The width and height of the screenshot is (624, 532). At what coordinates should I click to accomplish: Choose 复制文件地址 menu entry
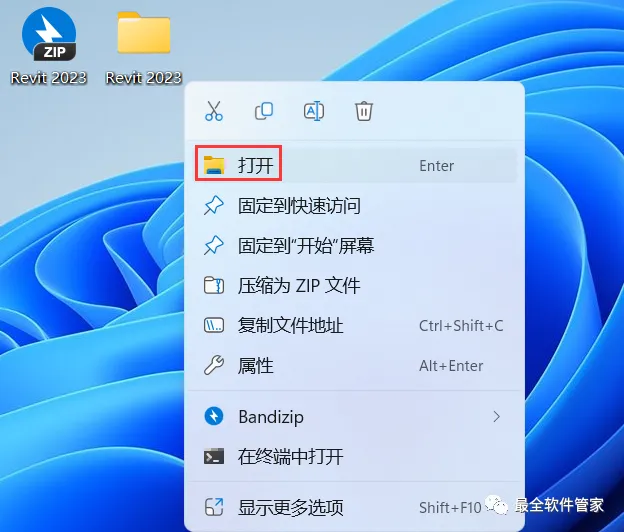353,326
